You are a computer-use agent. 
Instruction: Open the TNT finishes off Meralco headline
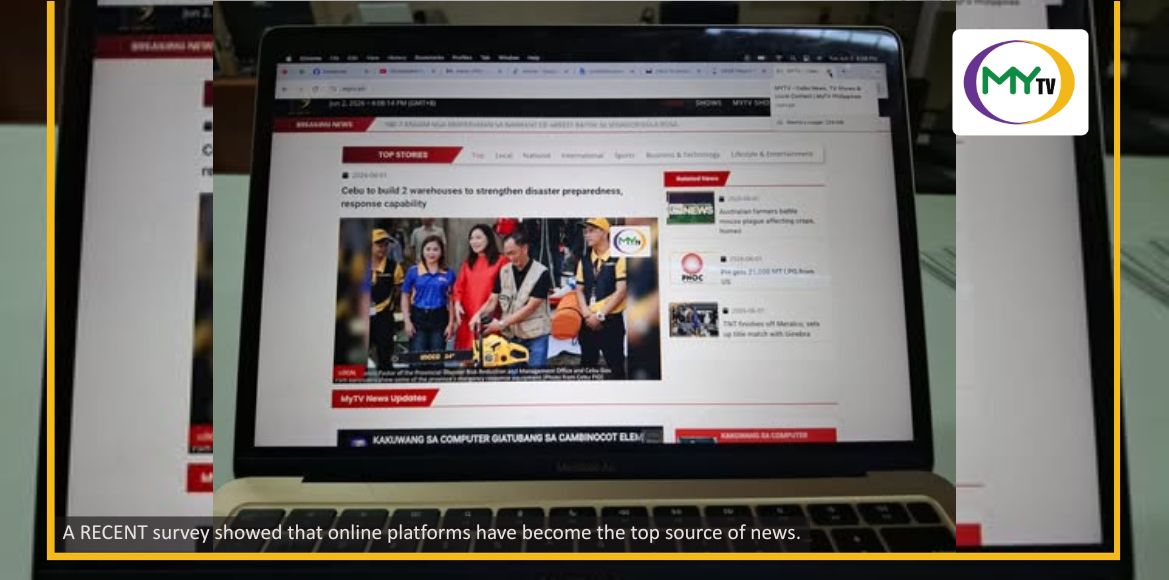771,329
